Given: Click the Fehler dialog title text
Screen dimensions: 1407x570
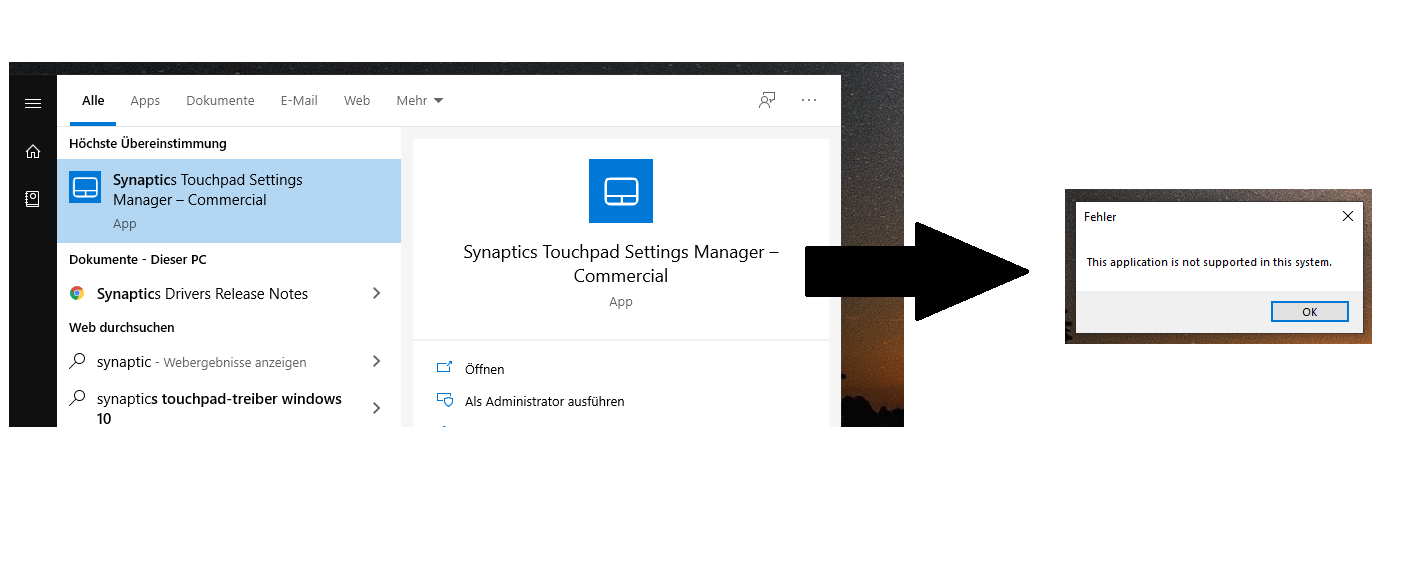Looking at the screenshot, I should (1100, 216).
